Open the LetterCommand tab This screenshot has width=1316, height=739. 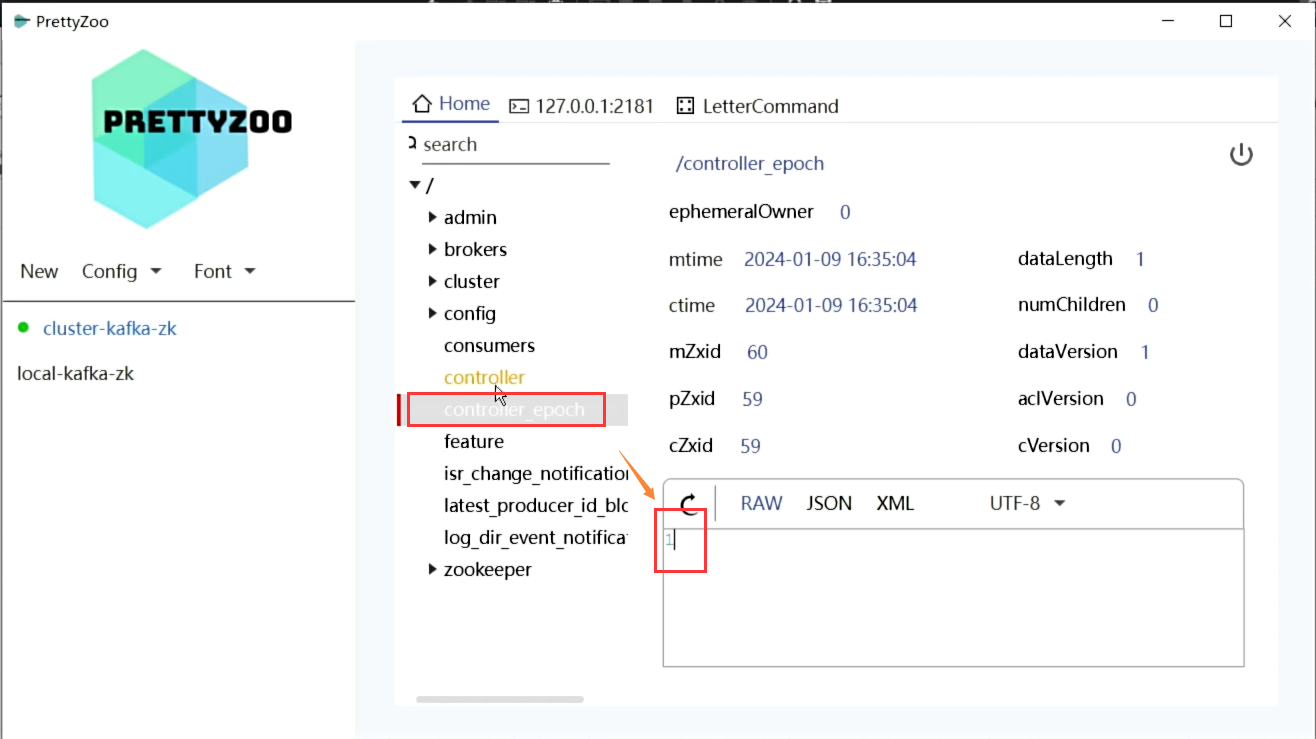(757, 106)
